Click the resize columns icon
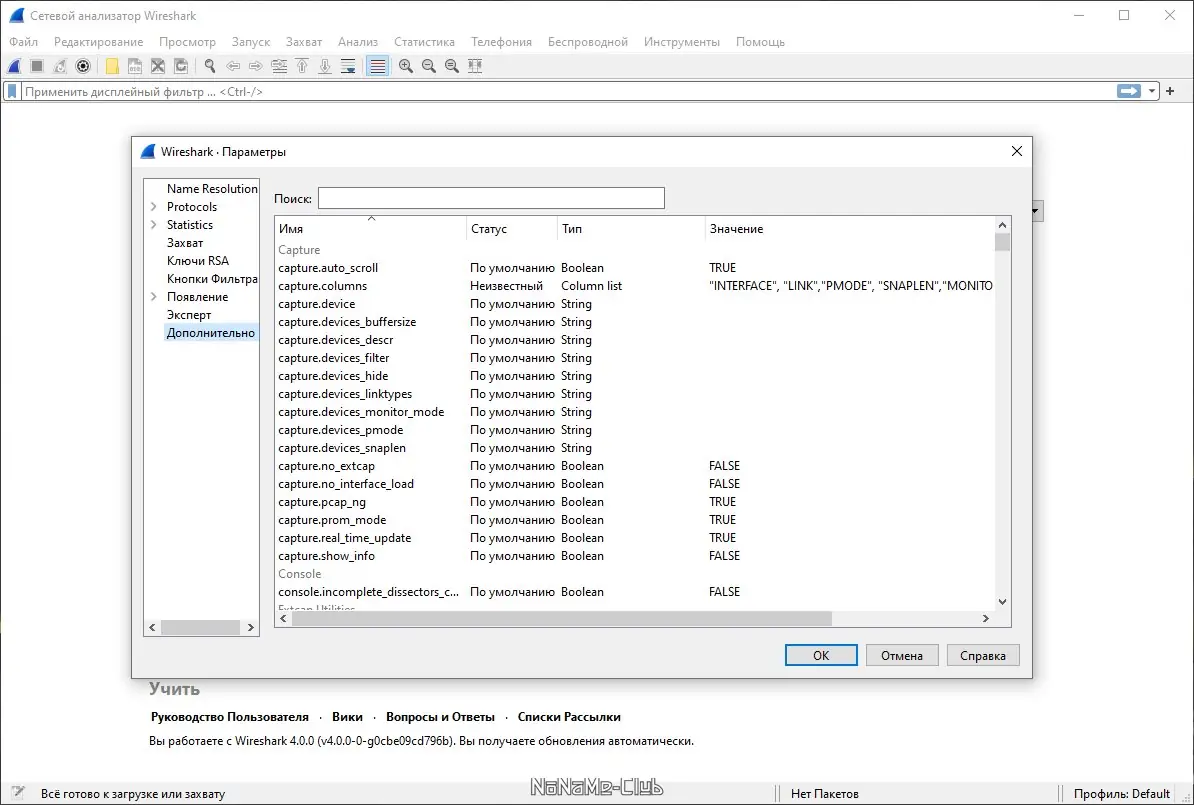This screenshot has width=1194, height=805. pyautogui.click(x=475, y=66)
